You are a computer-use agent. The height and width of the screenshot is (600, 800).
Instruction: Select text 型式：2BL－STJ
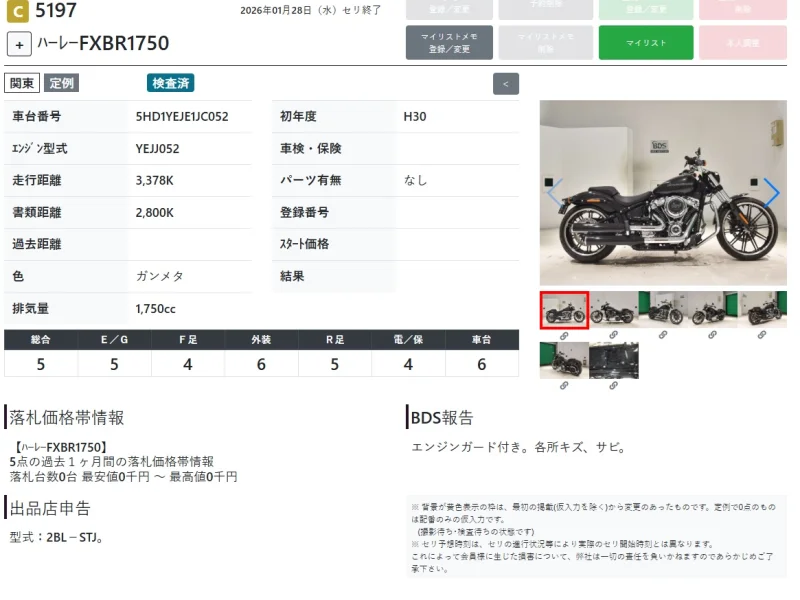click(x=57, y=538)
